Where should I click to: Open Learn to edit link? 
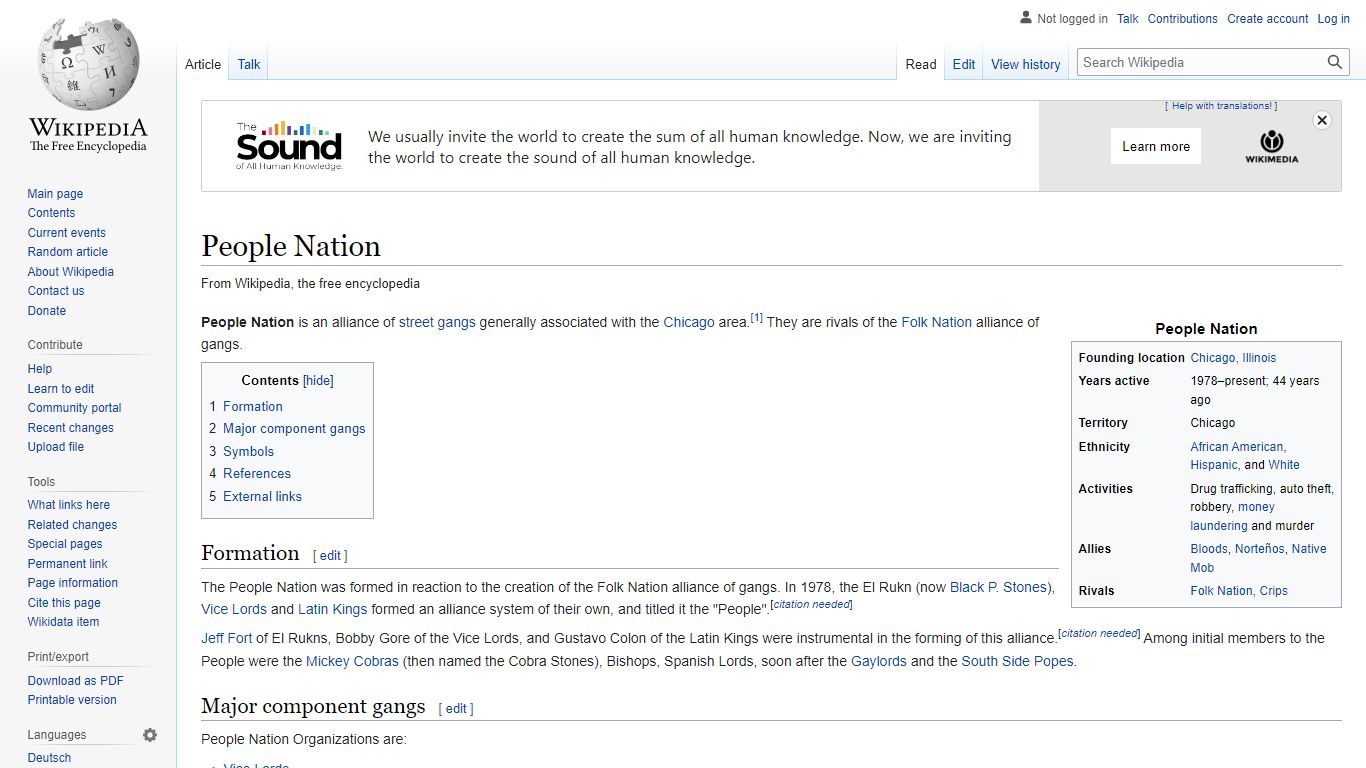click(61, 389)
